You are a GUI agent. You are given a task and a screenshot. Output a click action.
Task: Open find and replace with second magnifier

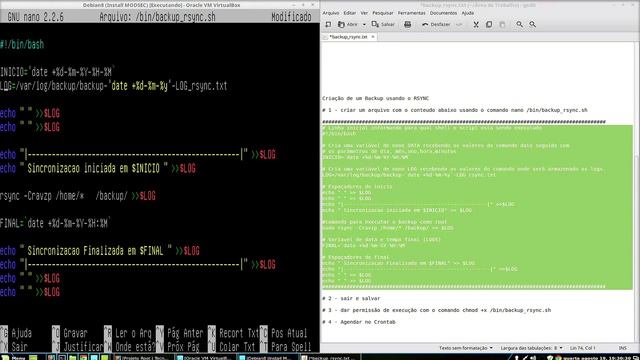point(533,24)
